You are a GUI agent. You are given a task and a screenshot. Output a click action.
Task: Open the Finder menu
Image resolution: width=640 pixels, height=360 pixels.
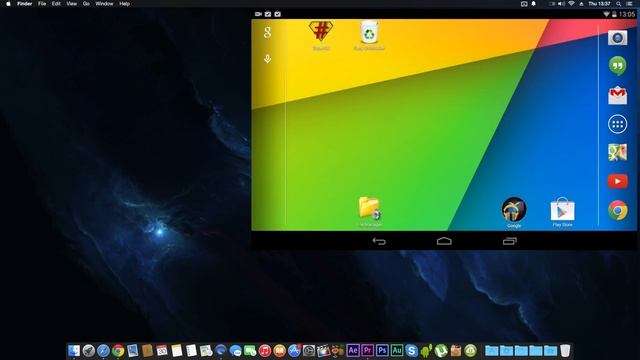click(x=24, y=4)
